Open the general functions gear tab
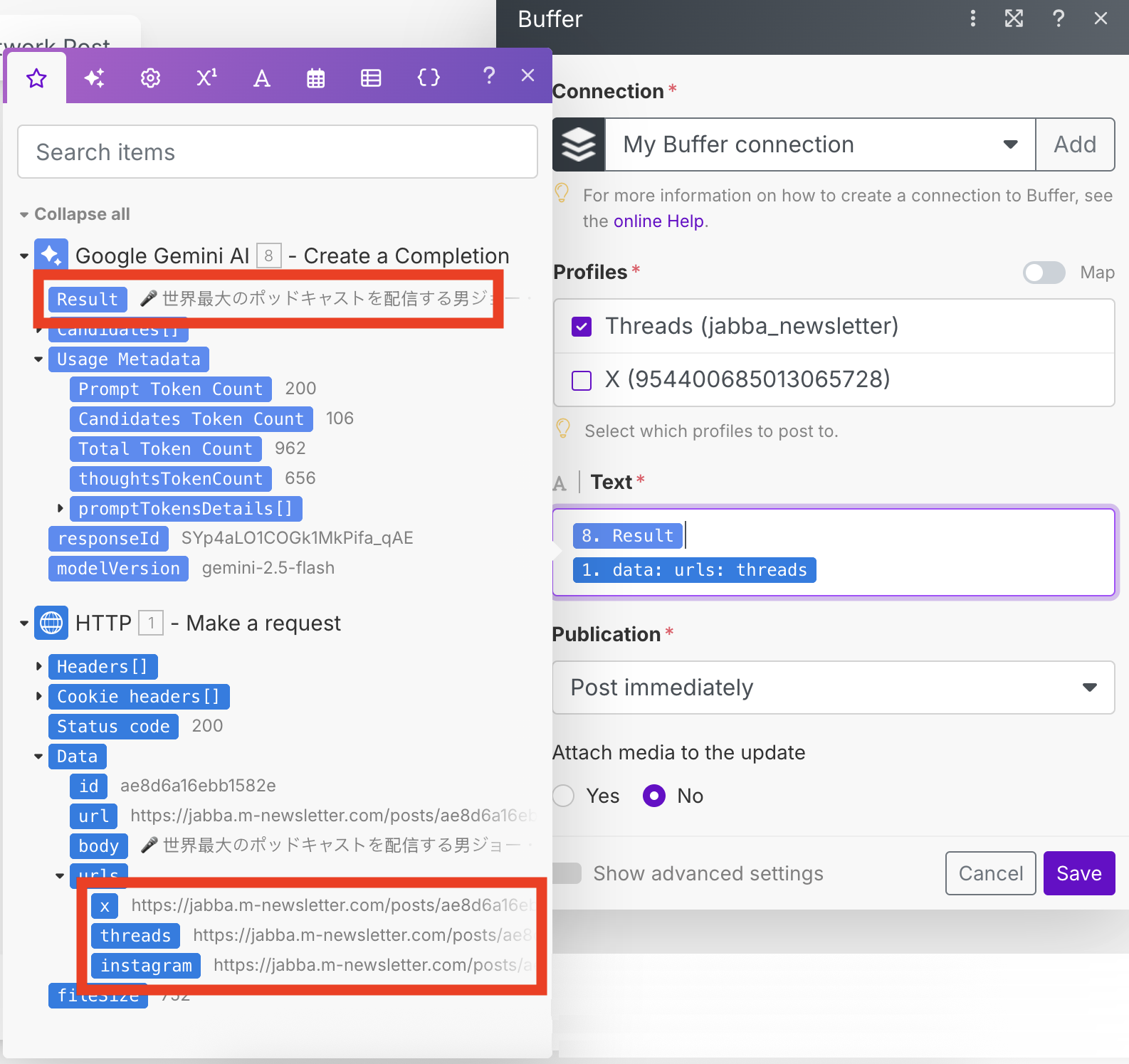The image size is (1129, 1064). [x=150, y=78]
